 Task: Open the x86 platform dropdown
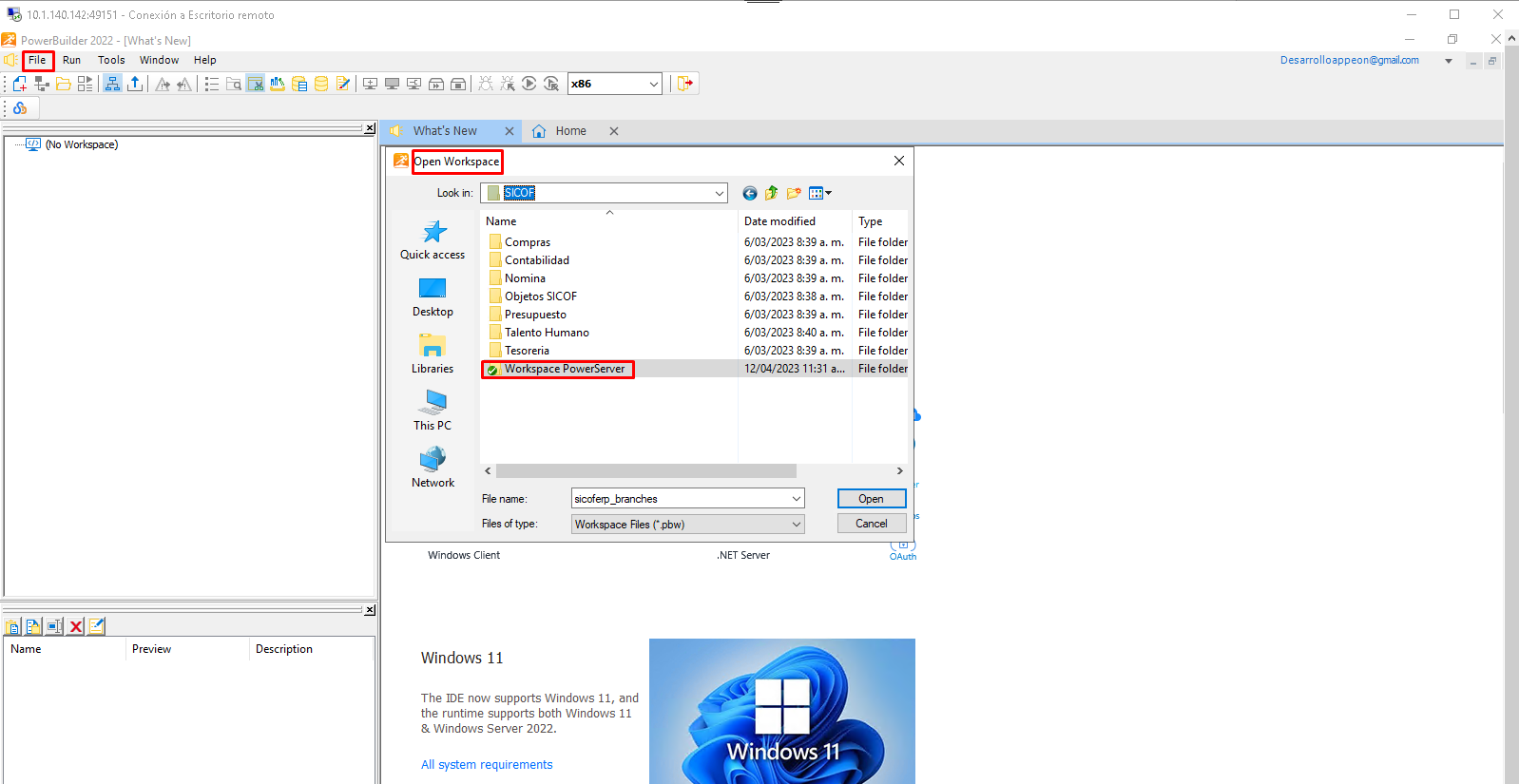(653, 84)
